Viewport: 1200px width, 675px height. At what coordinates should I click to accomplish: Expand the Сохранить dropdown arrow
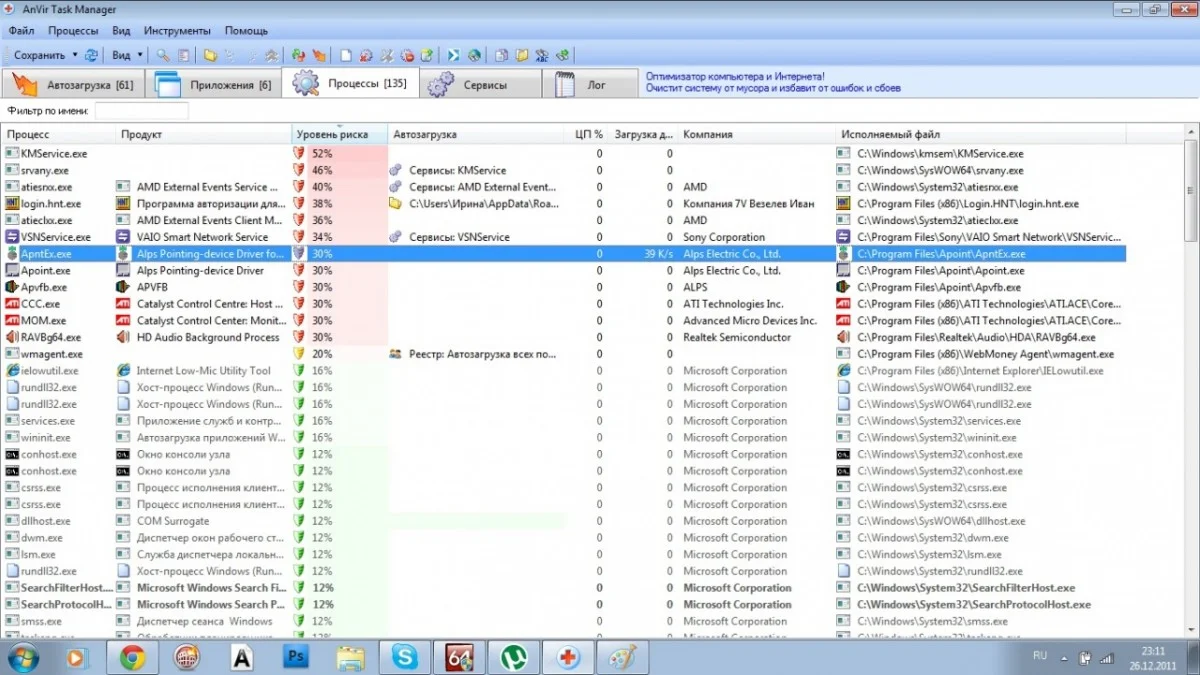(x=75, y=56)
